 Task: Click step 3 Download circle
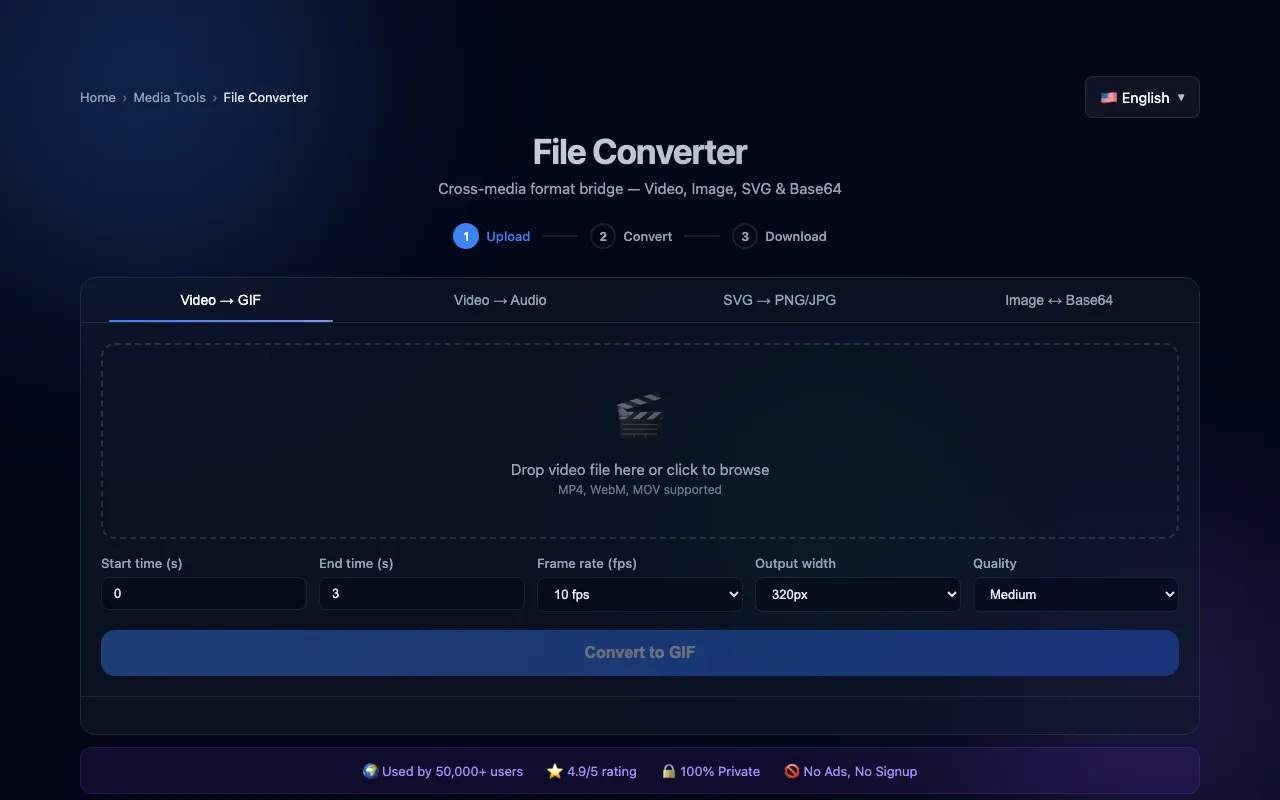pos(744,236)
